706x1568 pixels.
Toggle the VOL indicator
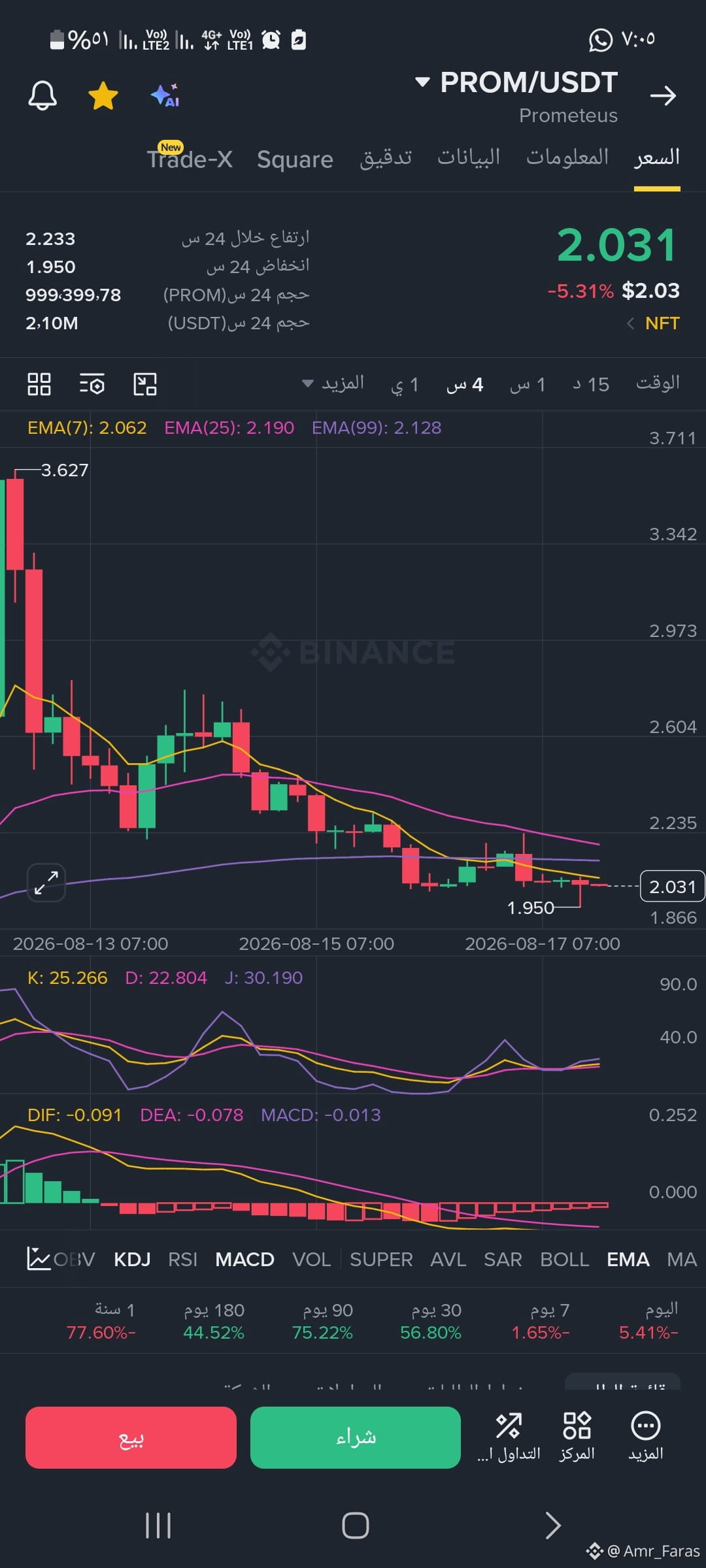pyautogui.click(x=312, y=1259)
